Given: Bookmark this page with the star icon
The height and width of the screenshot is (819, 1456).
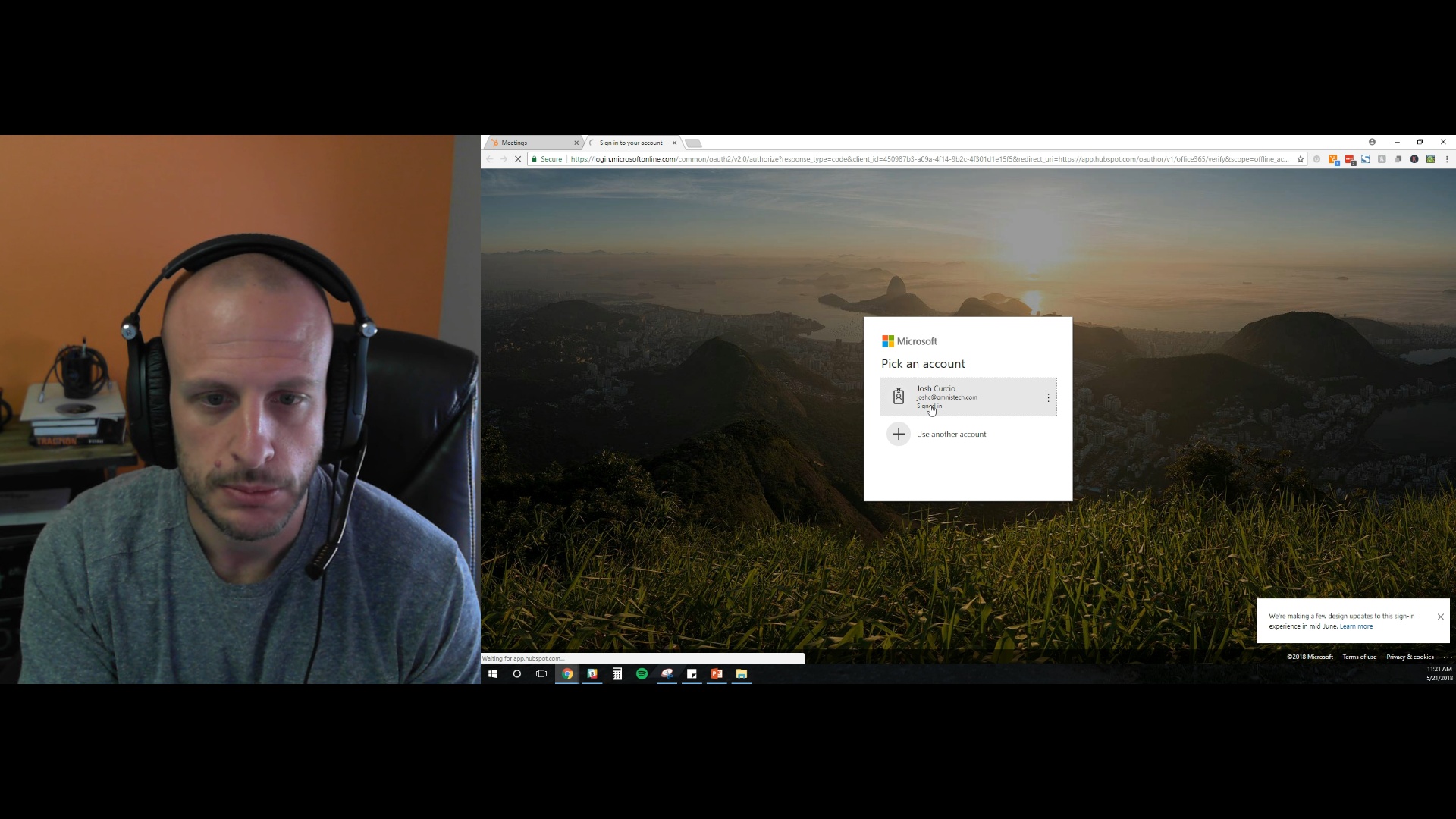Looking at the screenshot, I should tap(1300, 159).
